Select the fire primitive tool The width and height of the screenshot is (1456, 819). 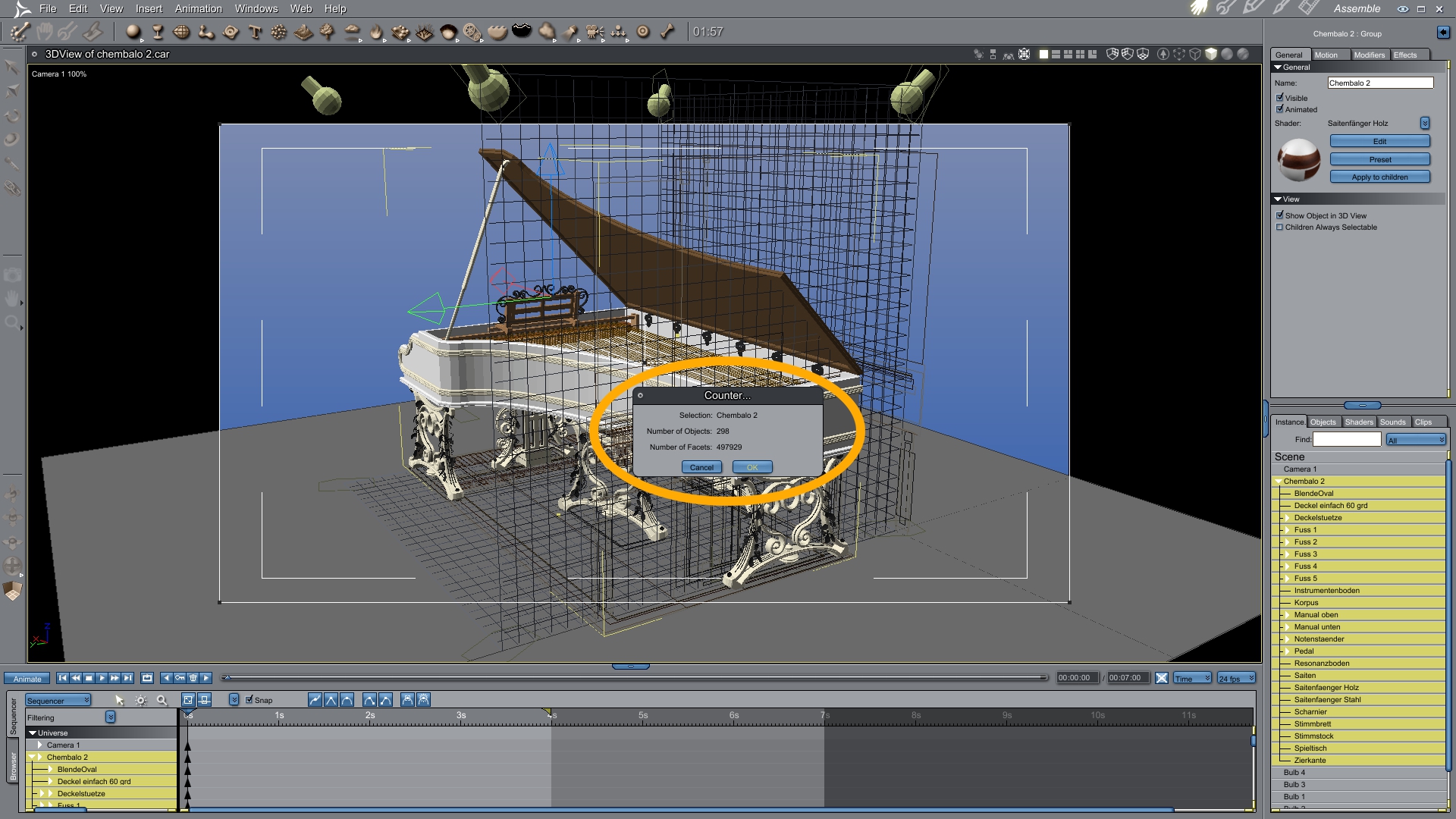point(376,32)
